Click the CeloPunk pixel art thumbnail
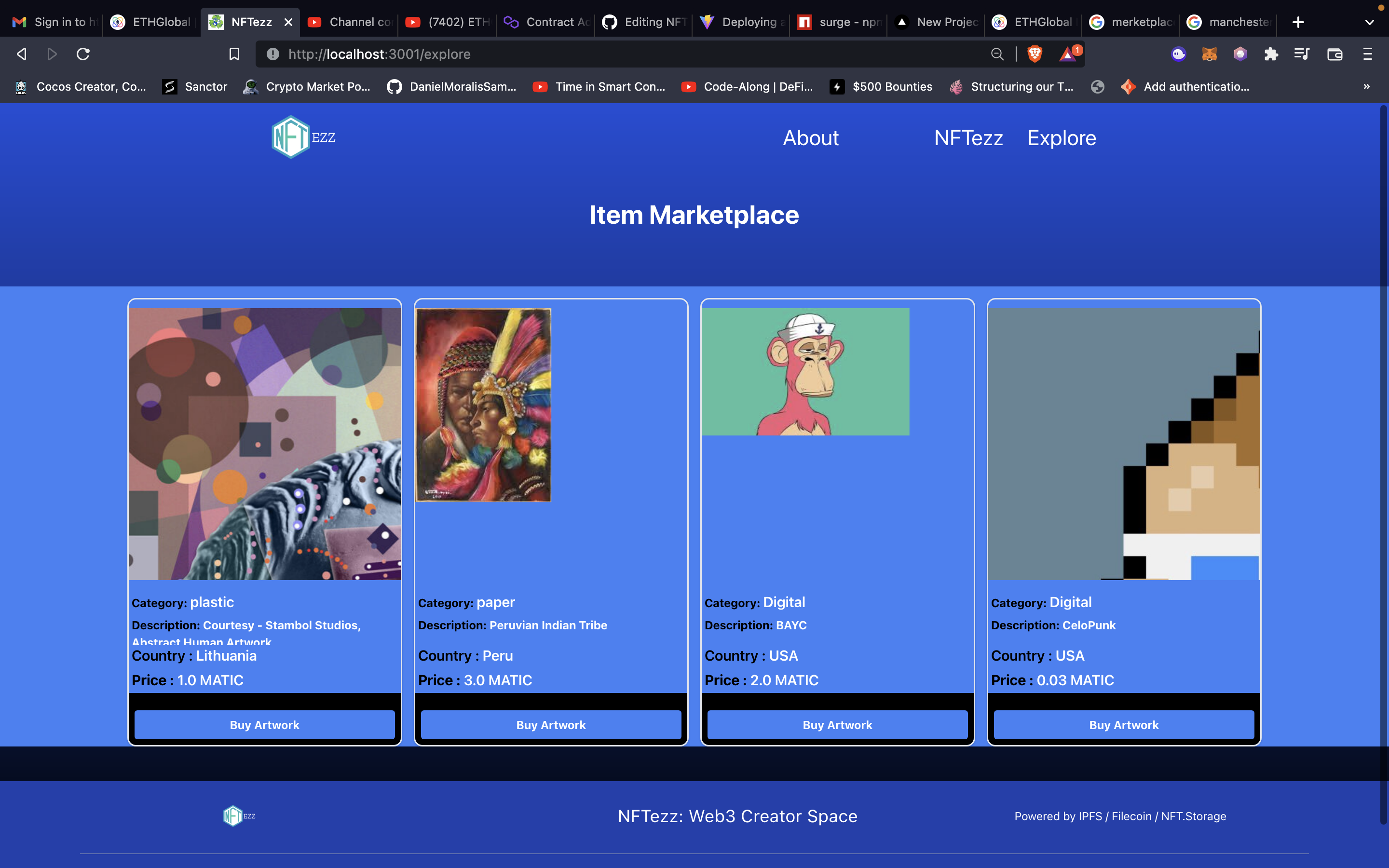 (1123, 444)
